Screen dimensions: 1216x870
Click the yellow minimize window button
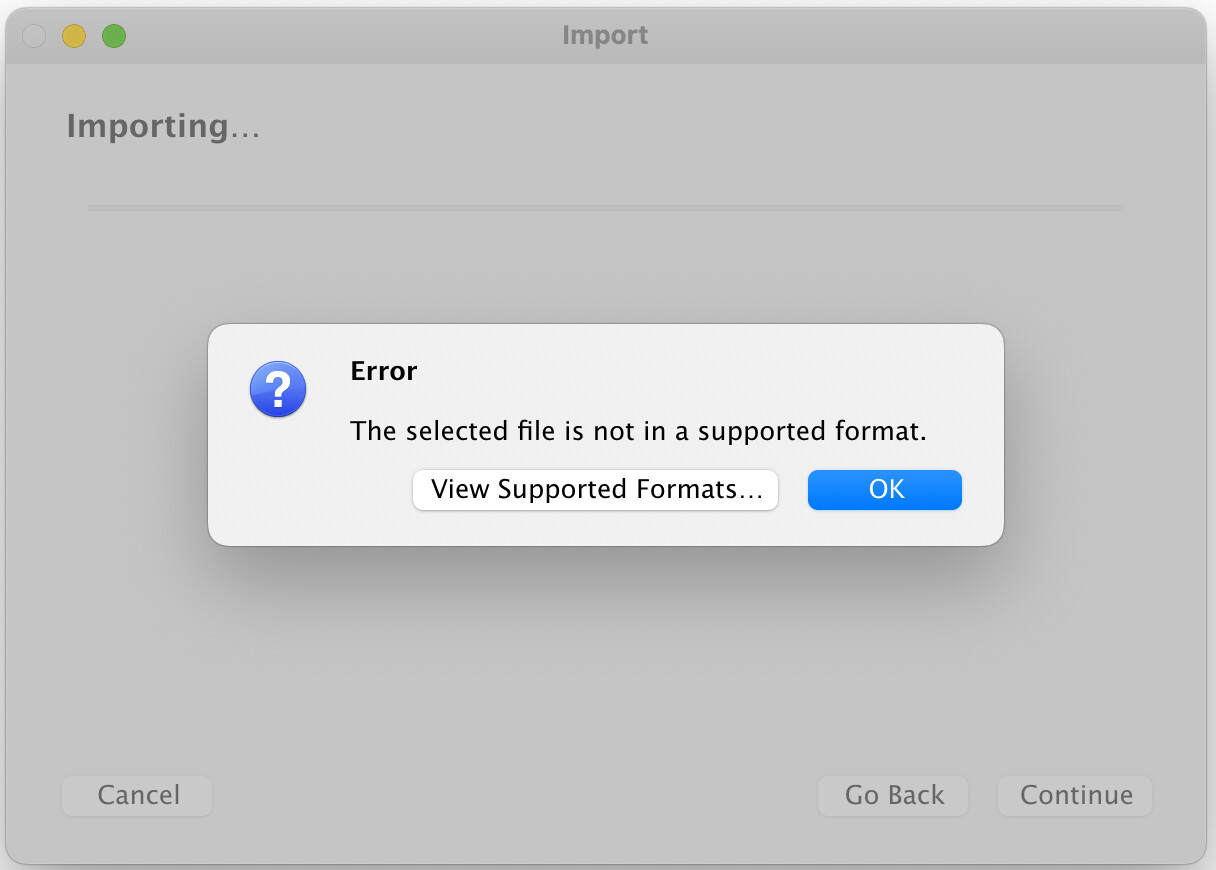74,36
